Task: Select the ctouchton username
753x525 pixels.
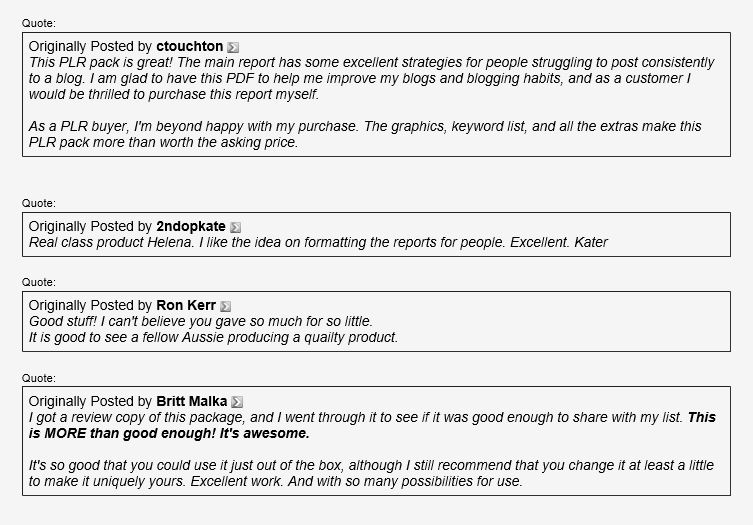Action: pyautogui.click(x=190, y=46)
